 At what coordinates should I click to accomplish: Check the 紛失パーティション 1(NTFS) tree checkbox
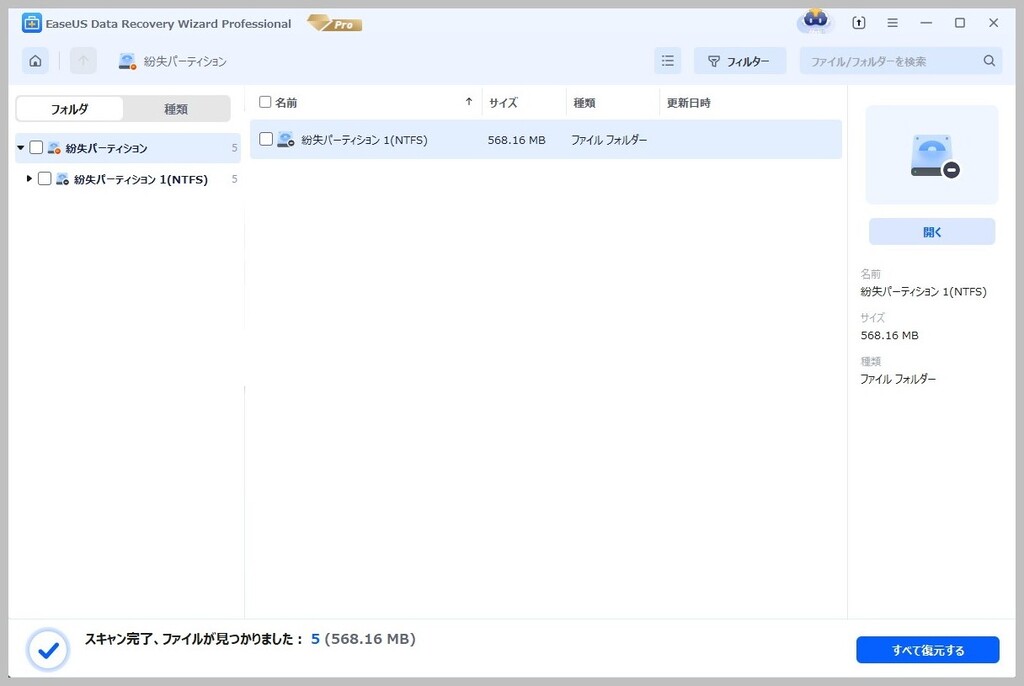44,178
